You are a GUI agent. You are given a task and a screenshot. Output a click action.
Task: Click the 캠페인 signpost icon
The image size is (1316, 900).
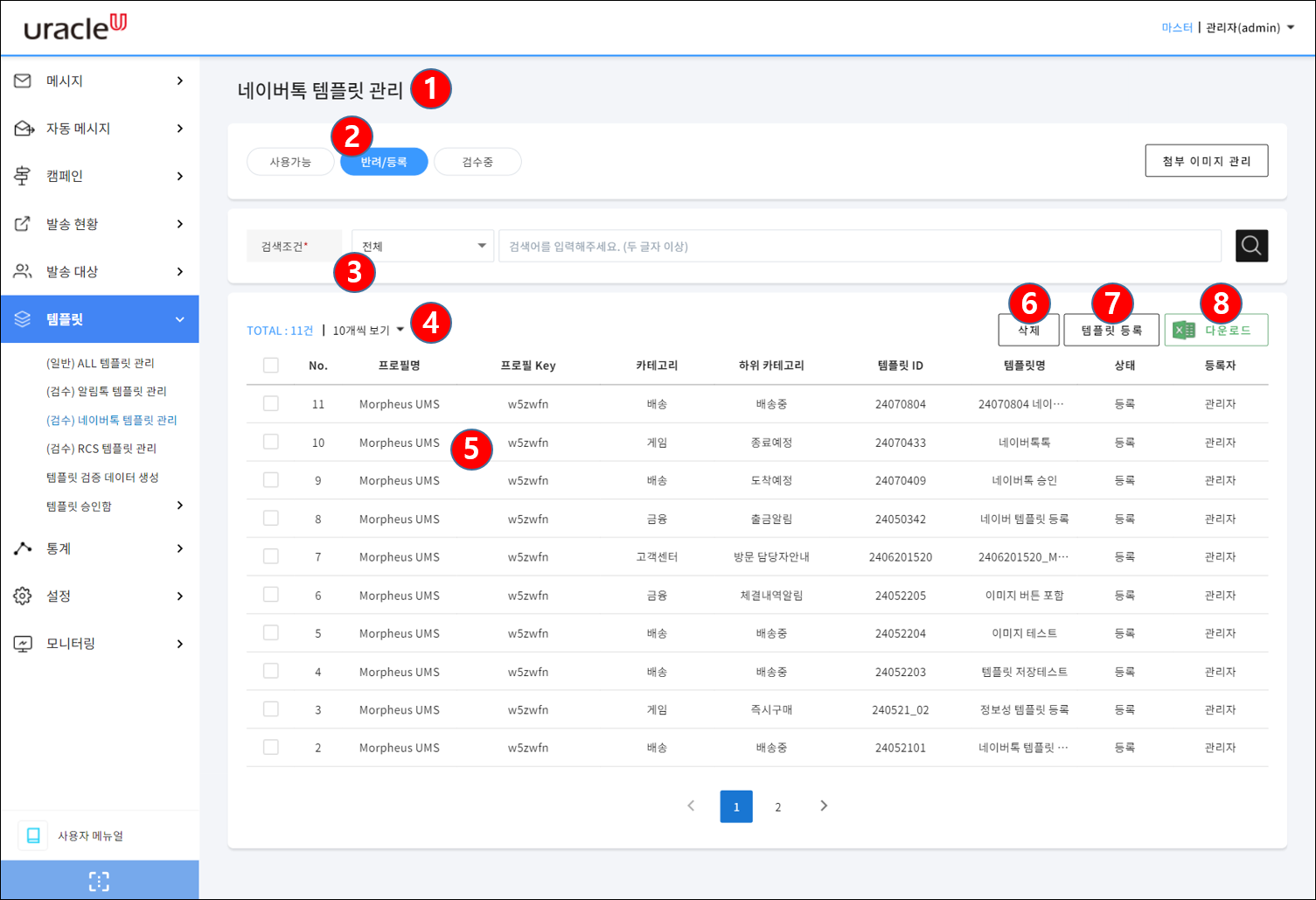pyautogui.click(x=23, y=176)
